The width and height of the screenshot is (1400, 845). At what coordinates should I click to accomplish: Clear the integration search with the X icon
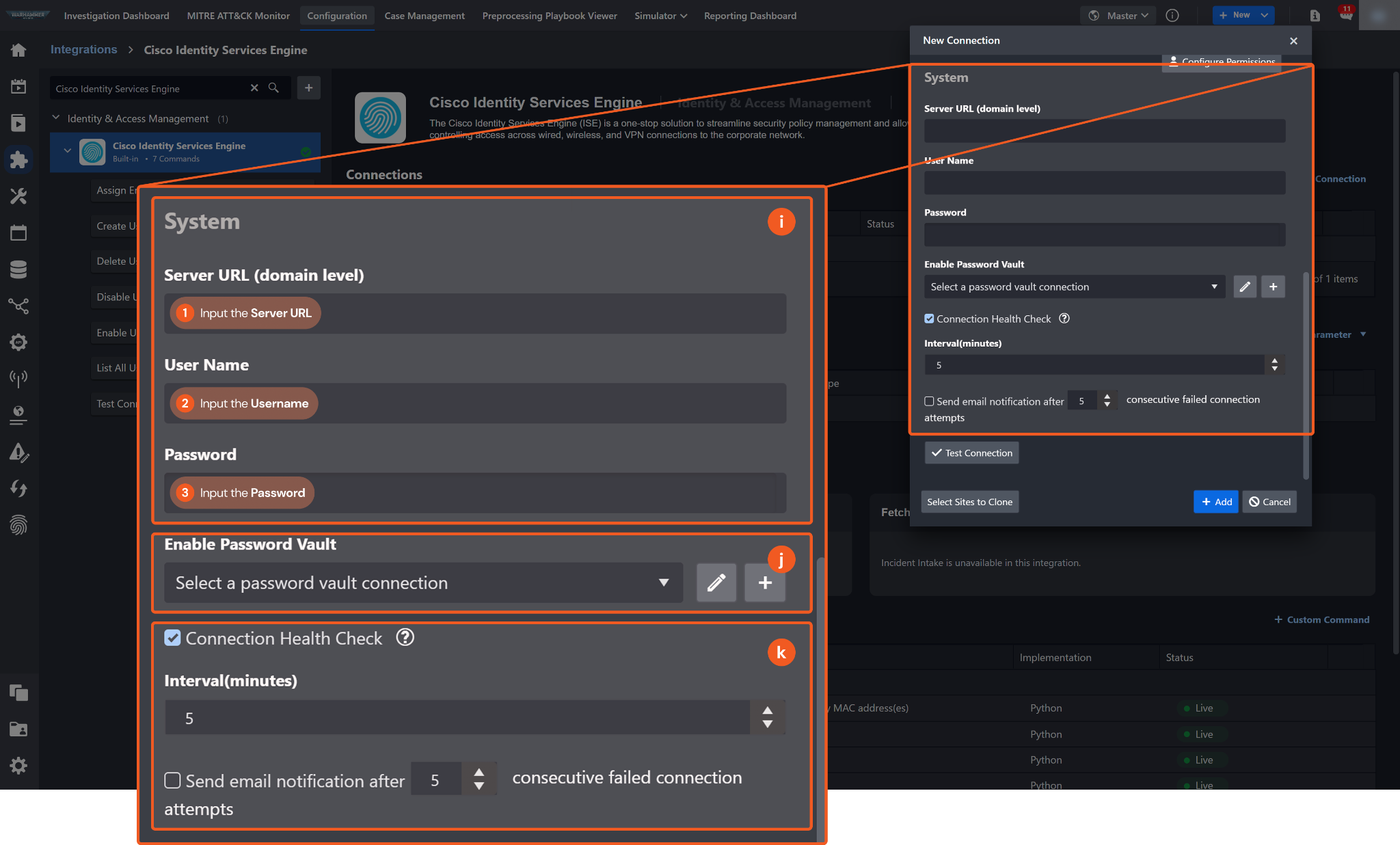coord(254,88)
